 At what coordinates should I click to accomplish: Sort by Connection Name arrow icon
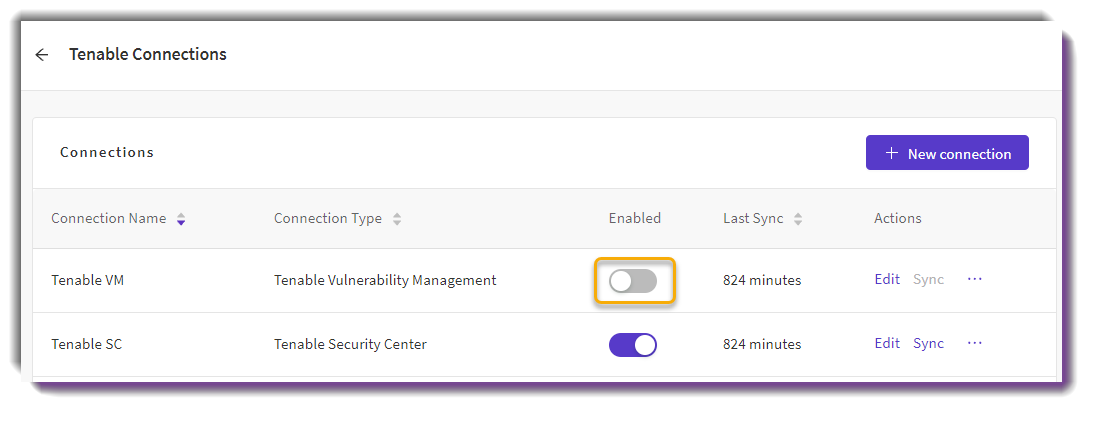(181, 219)
